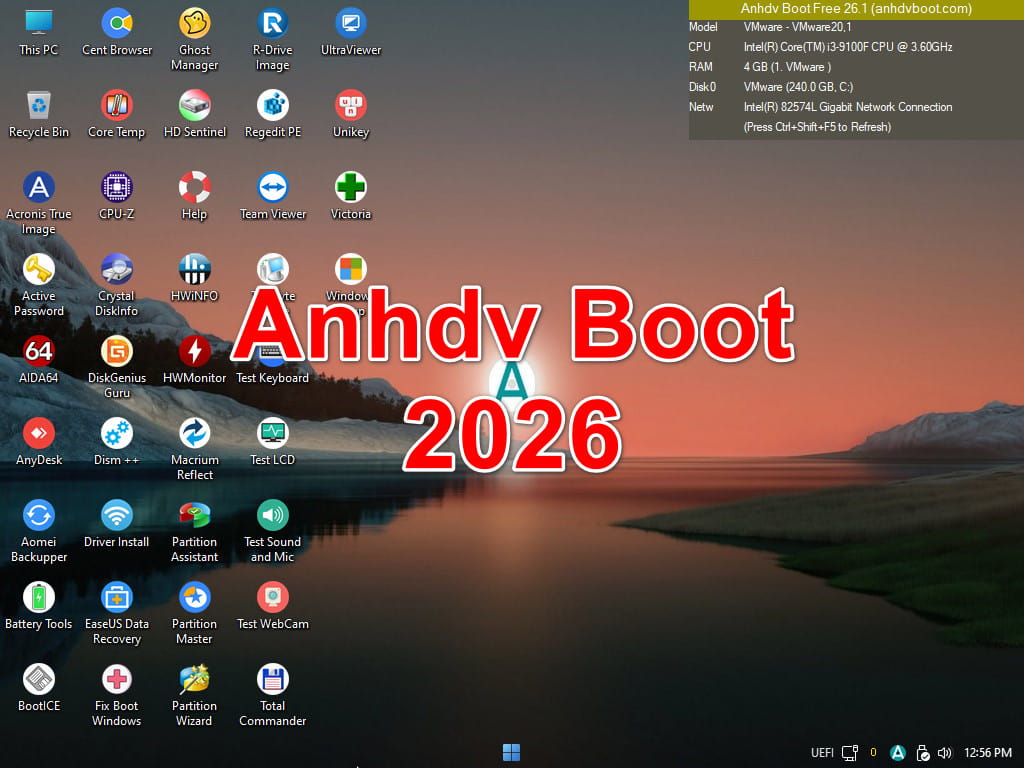This screenshot has height=768, width=1024.
Task: Start Partition Assistant tool
Action: (195, 531)
